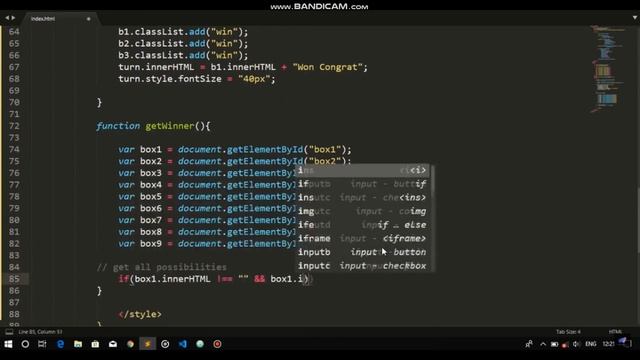This screenshot has width=640, height=360.
Task: Open the clock showing 12:21
Action: click(x=609, y=344)
